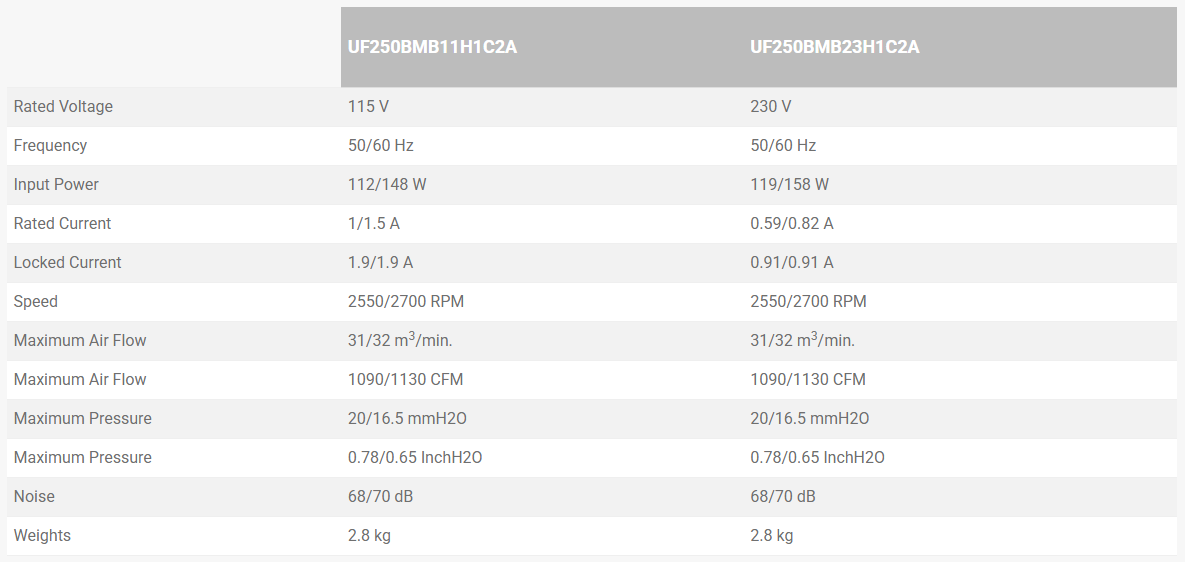Click the Input Power row label
The height and width of the screenshot is (562, 1185).
[56, 185]
